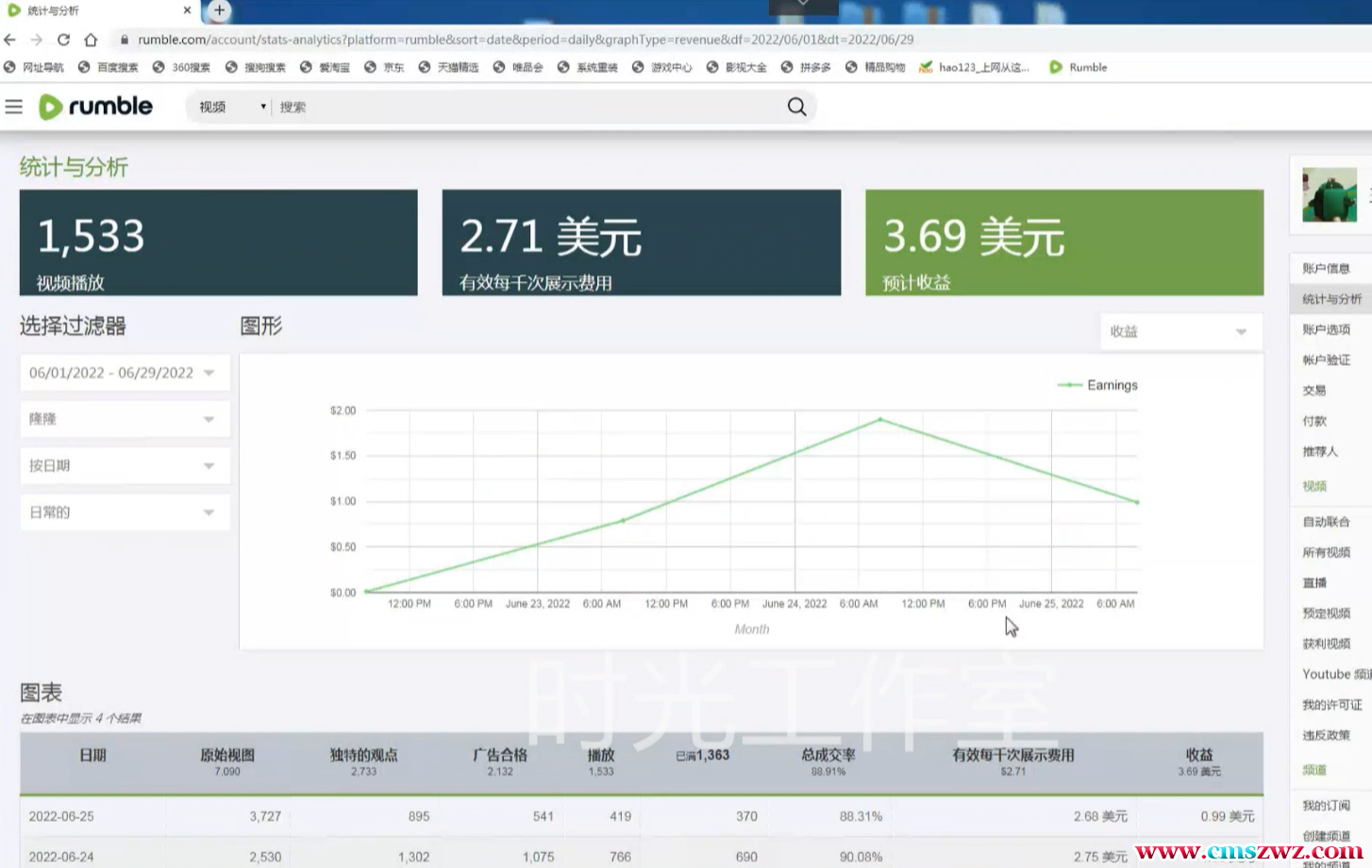This screenshot has height=868, width=1372.
Task: Open the 视频 search category selector
Action: (231, 107)
